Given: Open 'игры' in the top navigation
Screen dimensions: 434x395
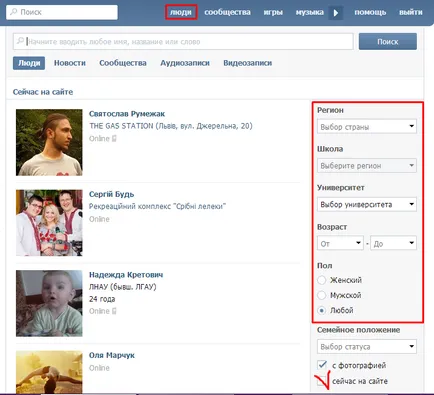Looking at the screenshot, I should tap(273, 12).
